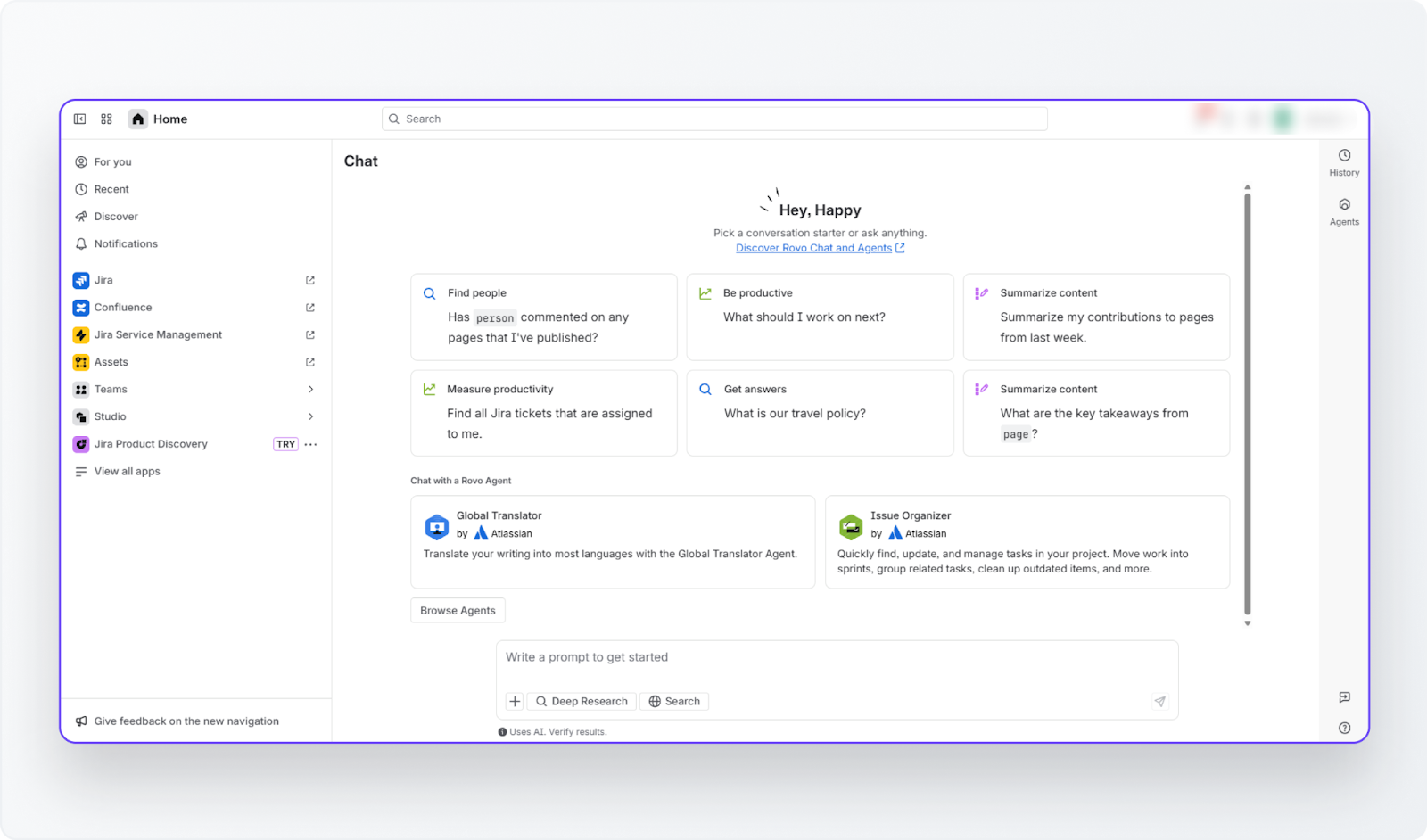Open the Studio app icon

click(81, 416)
